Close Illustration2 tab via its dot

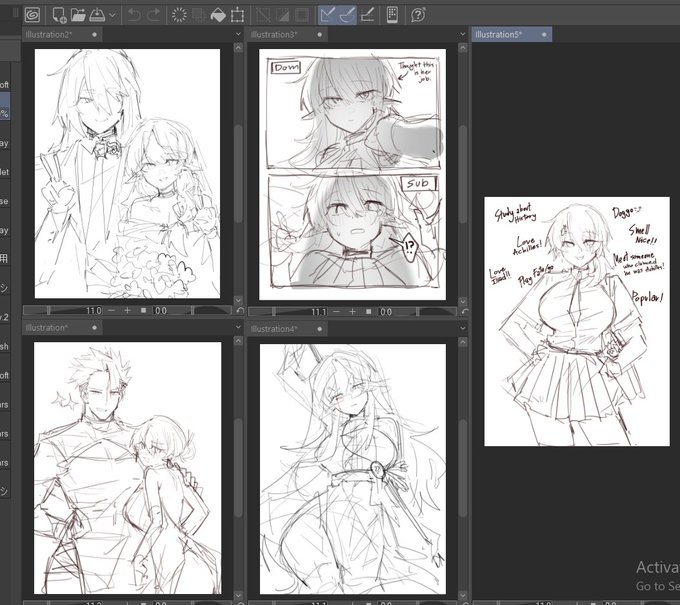(x=95, y=35)
